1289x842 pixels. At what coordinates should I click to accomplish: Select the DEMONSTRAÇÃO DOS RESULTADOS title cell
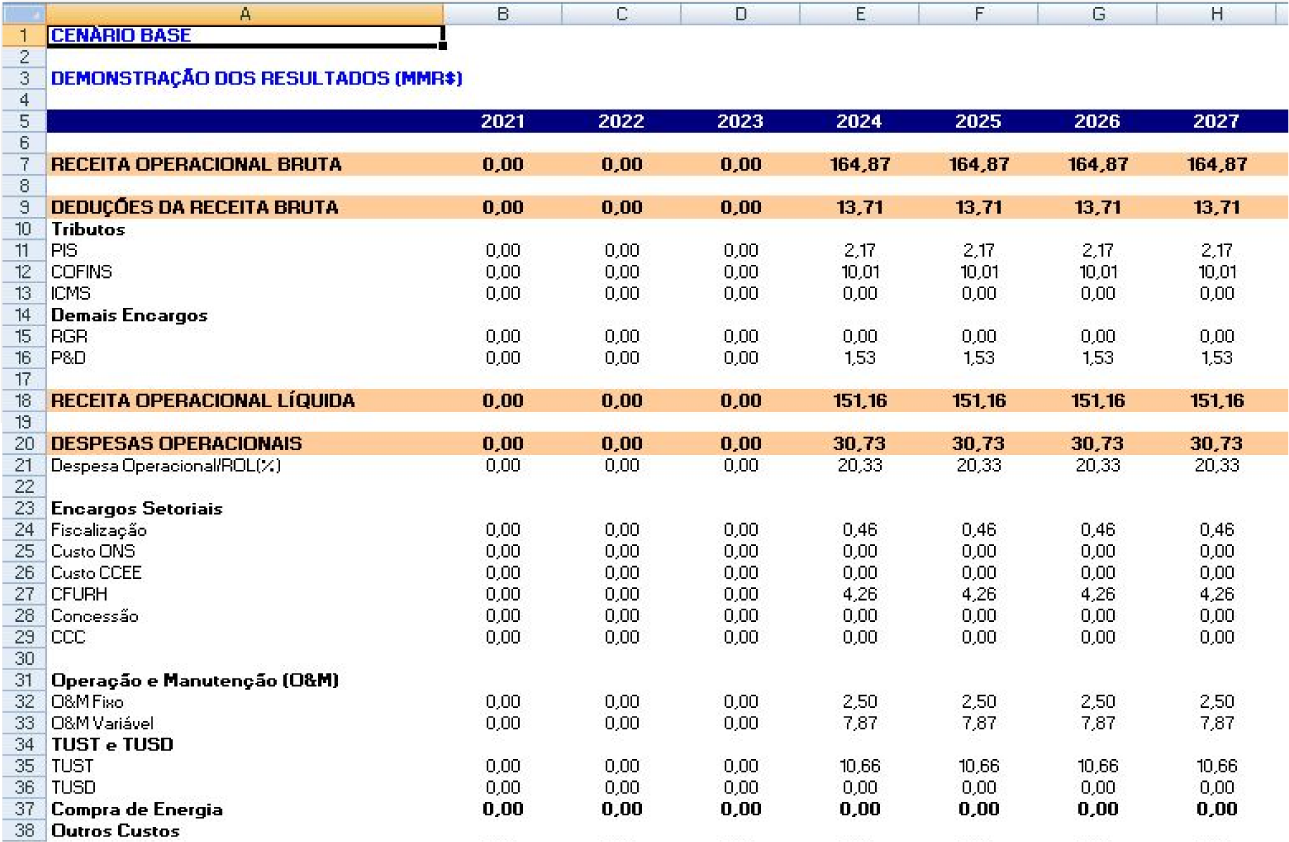(x=256, y=79)
